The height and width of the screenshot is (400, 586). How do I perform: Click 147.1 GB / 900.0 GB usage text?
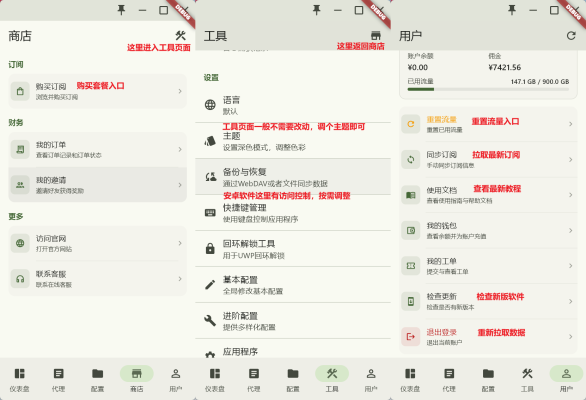pos(540,81)
